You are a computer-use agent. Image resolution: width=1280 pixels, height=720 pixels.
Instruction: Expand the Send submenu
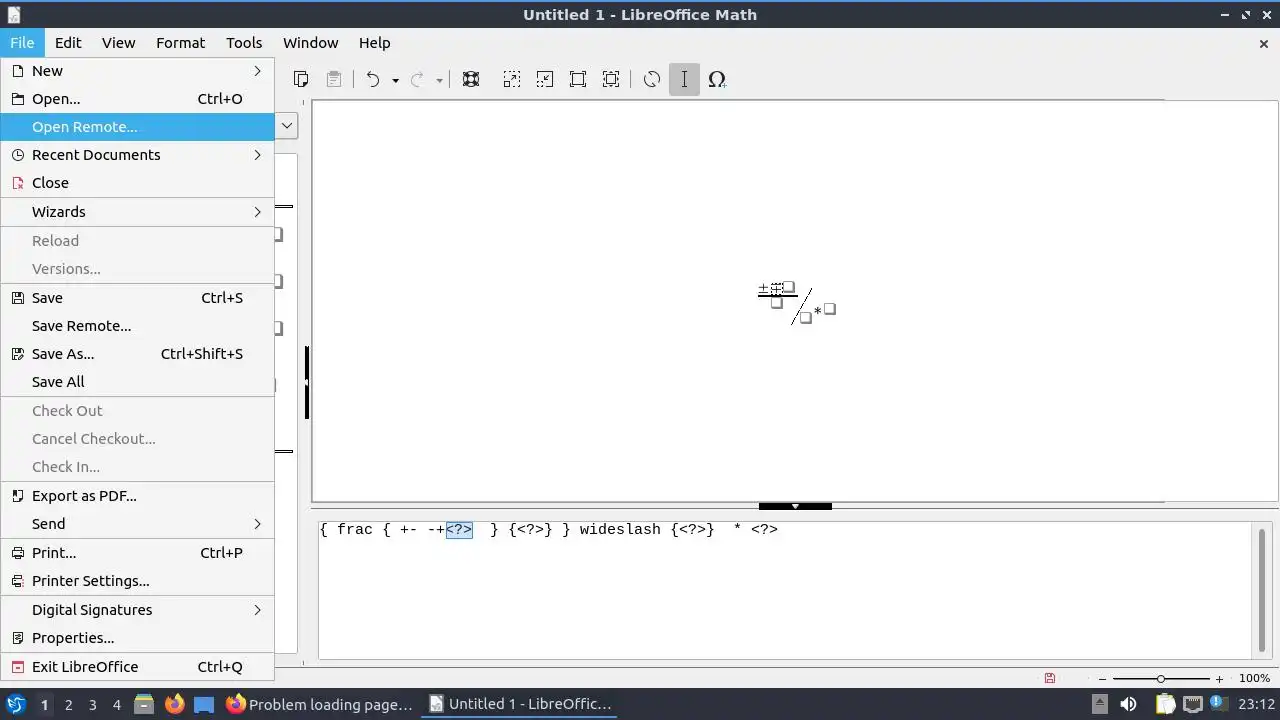coord(137,524)
